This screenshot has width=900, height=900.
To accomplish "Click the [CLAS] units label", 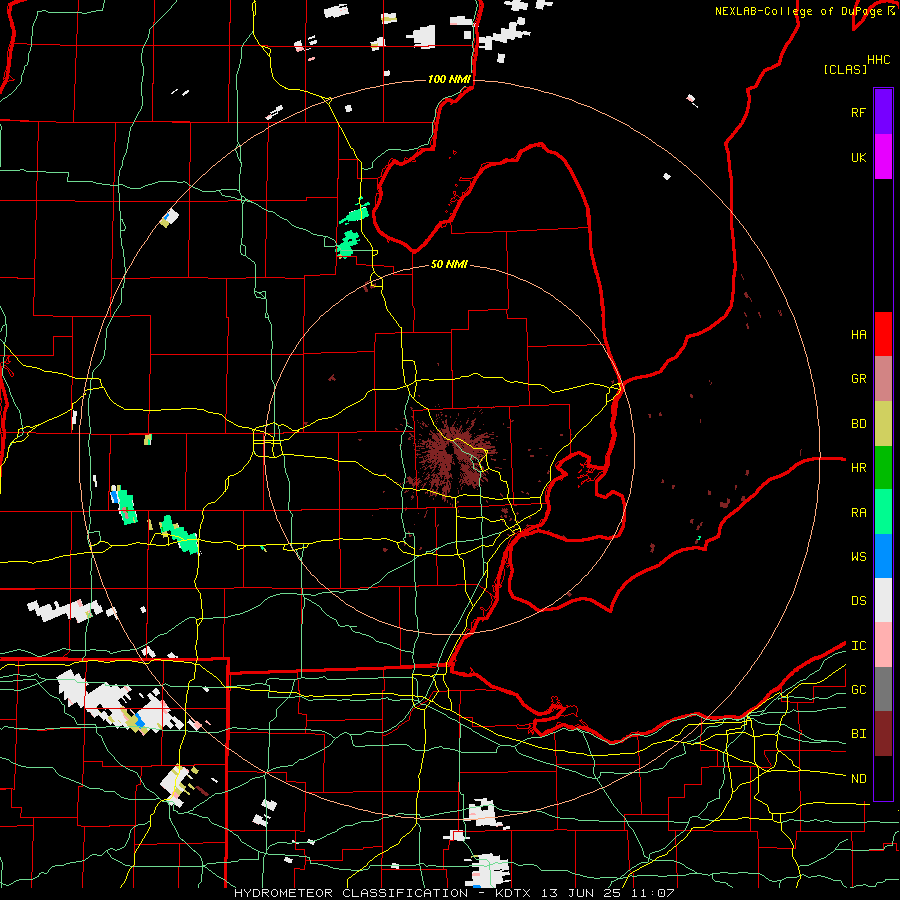I will [845, 70].
